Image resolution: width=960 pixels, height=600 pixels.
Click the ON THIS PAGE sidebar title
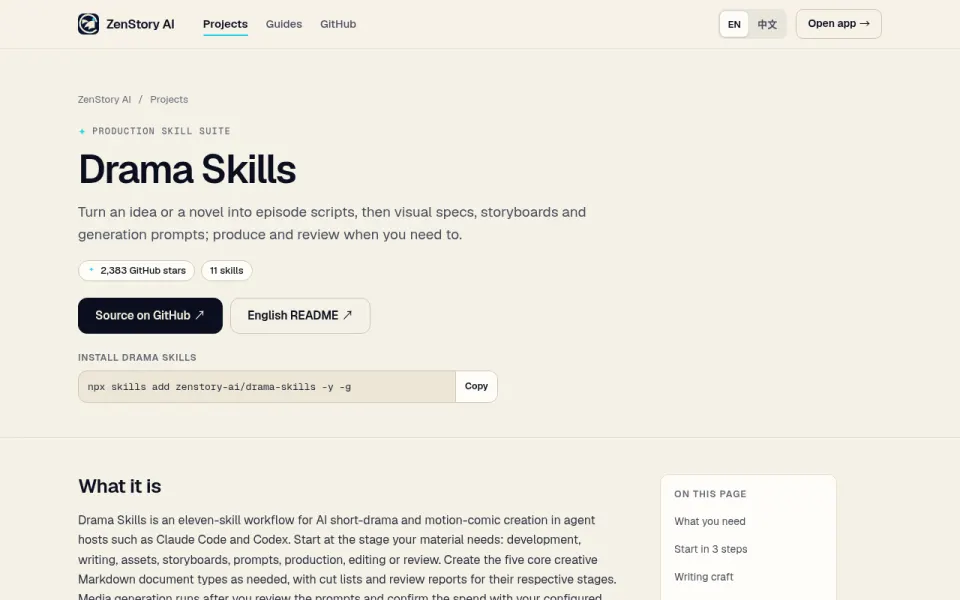click(710, 494)
